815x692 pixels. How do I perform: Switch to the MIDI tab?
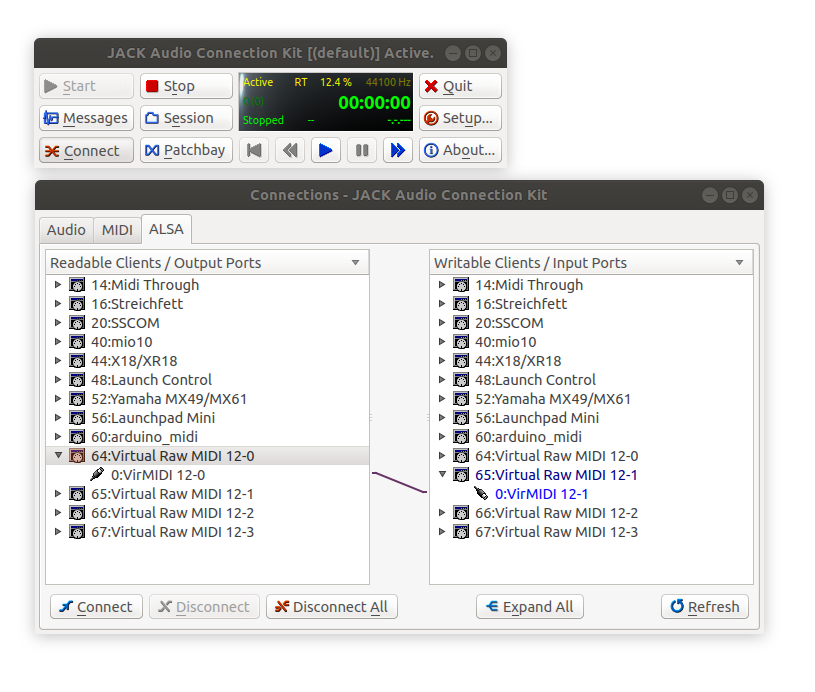click(117, 230)
